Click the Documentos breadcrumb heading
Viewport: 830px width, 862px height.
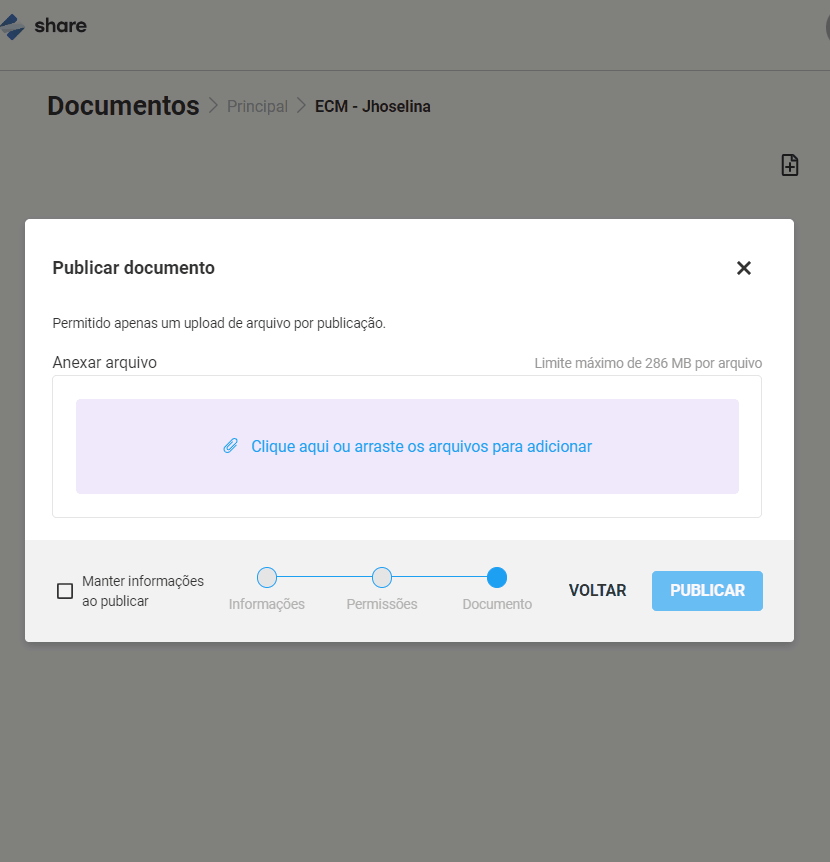(123, 106)
